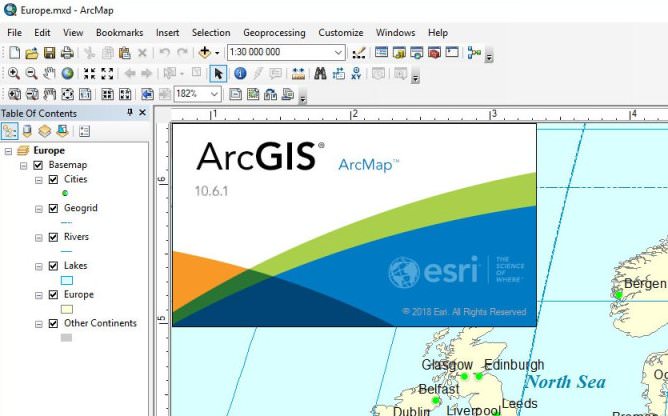The image size is (668, 416).
Task: Click the Glasgow city label on map
Action: (446, 365)
